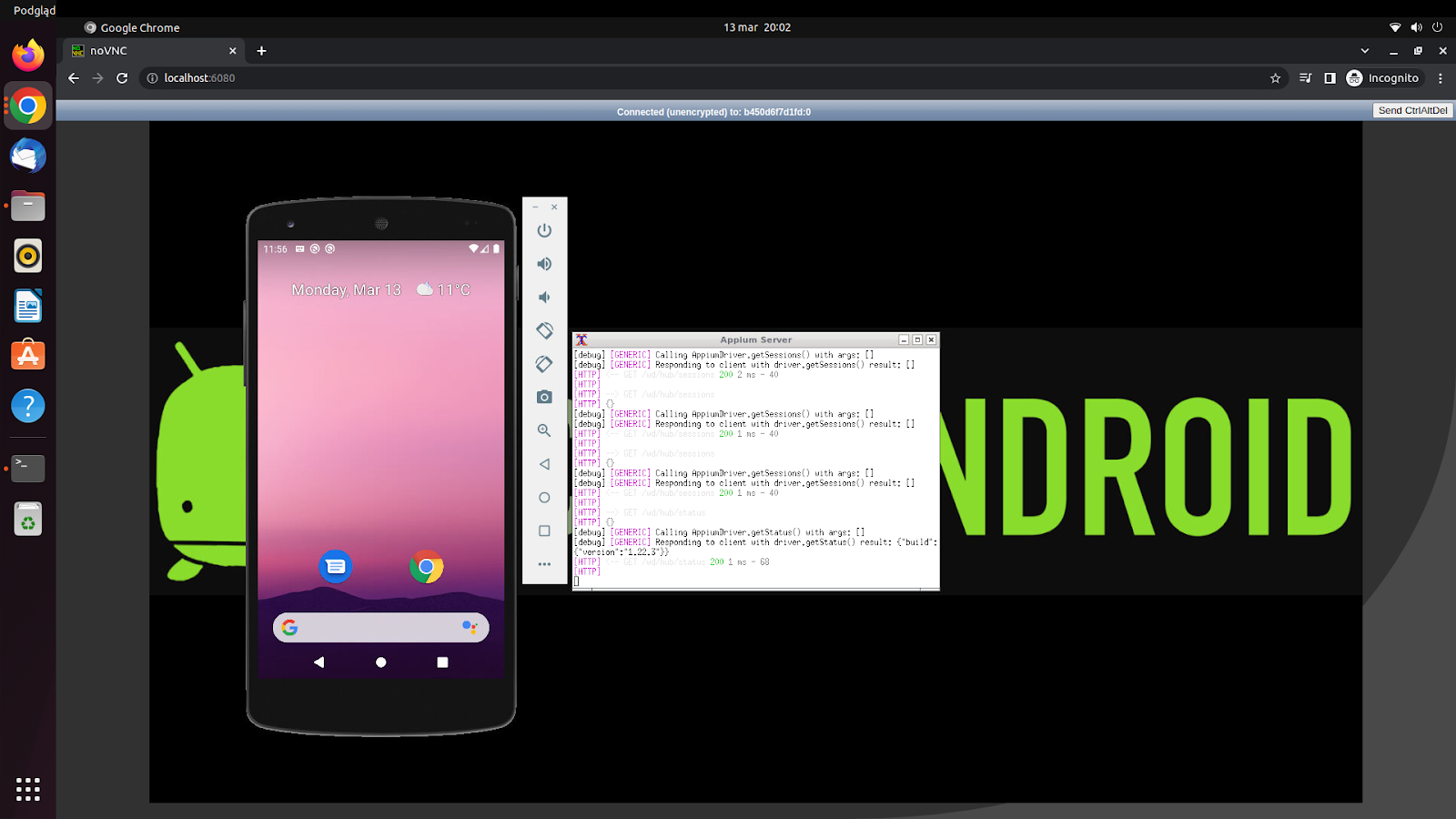This screenshot has height=819, width=1456.
Task: Open Firefox from the Ubuntu dock
Action: (x=28, y=56)
